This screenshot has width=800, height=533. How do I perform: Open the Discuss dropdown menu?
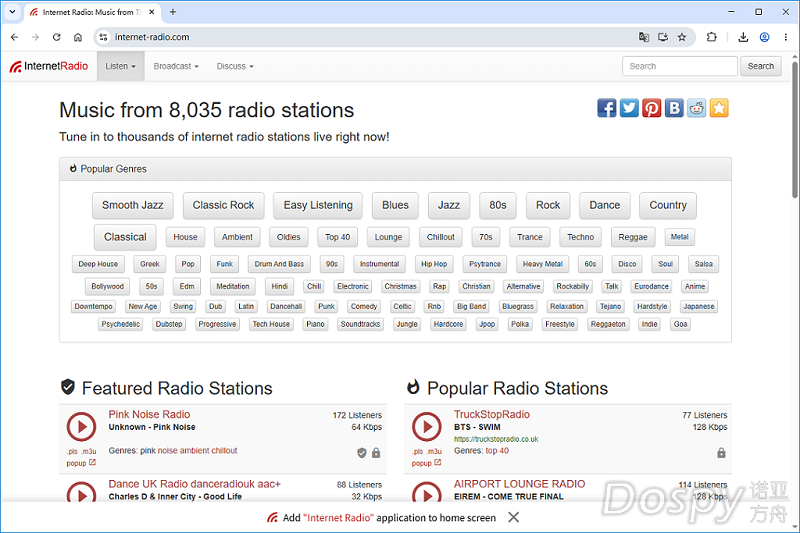coord(235,66)
